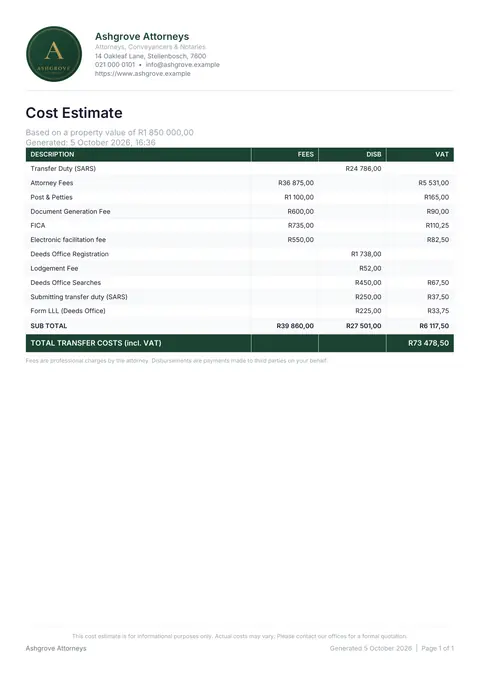Screen dimensions: 480x678
Task: Click the FICA row label
Action: (x=38, y=225)
